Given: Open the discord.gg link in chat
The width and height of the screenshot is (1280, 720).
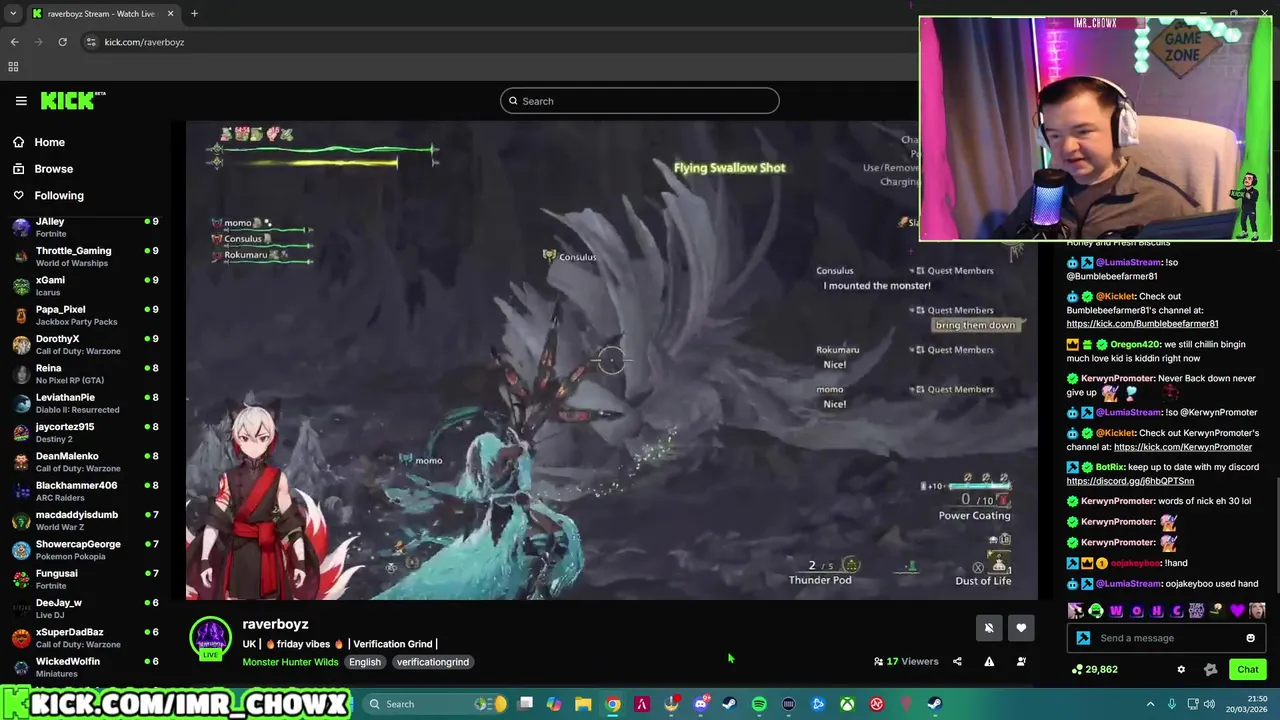Looking at the screenshot, I should tap(1130, 481).
